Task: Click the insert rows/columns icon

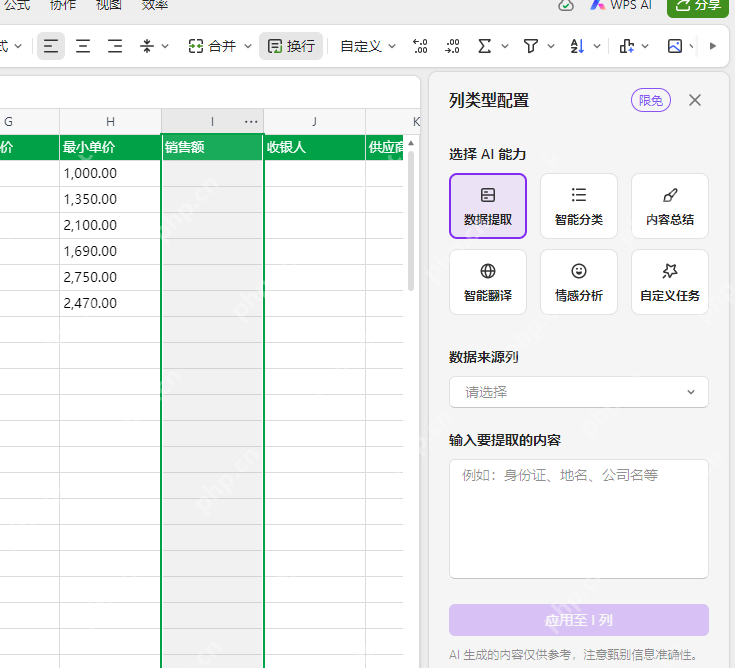Action: click(627, 46)
